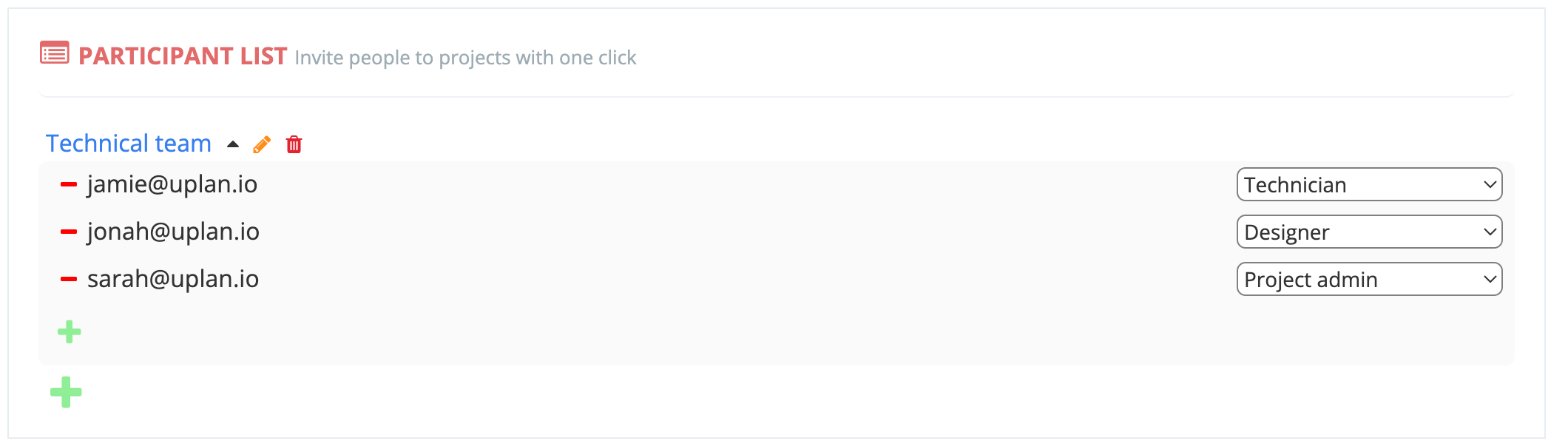1568x441 pixels.
Task: Remove jonah@uplan.io with the red minus
Action: pyautogui.click(x=69, y=232)
